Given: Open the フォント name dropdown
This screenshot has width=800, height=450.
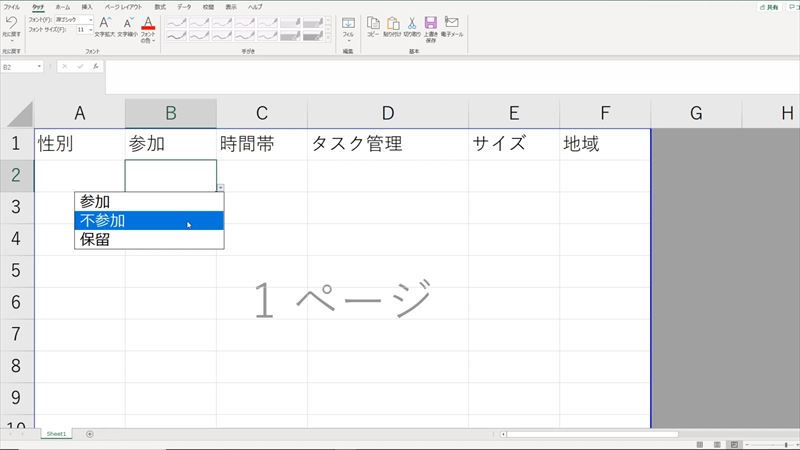Looking at the screenshot, I should [x=90, y=19].
